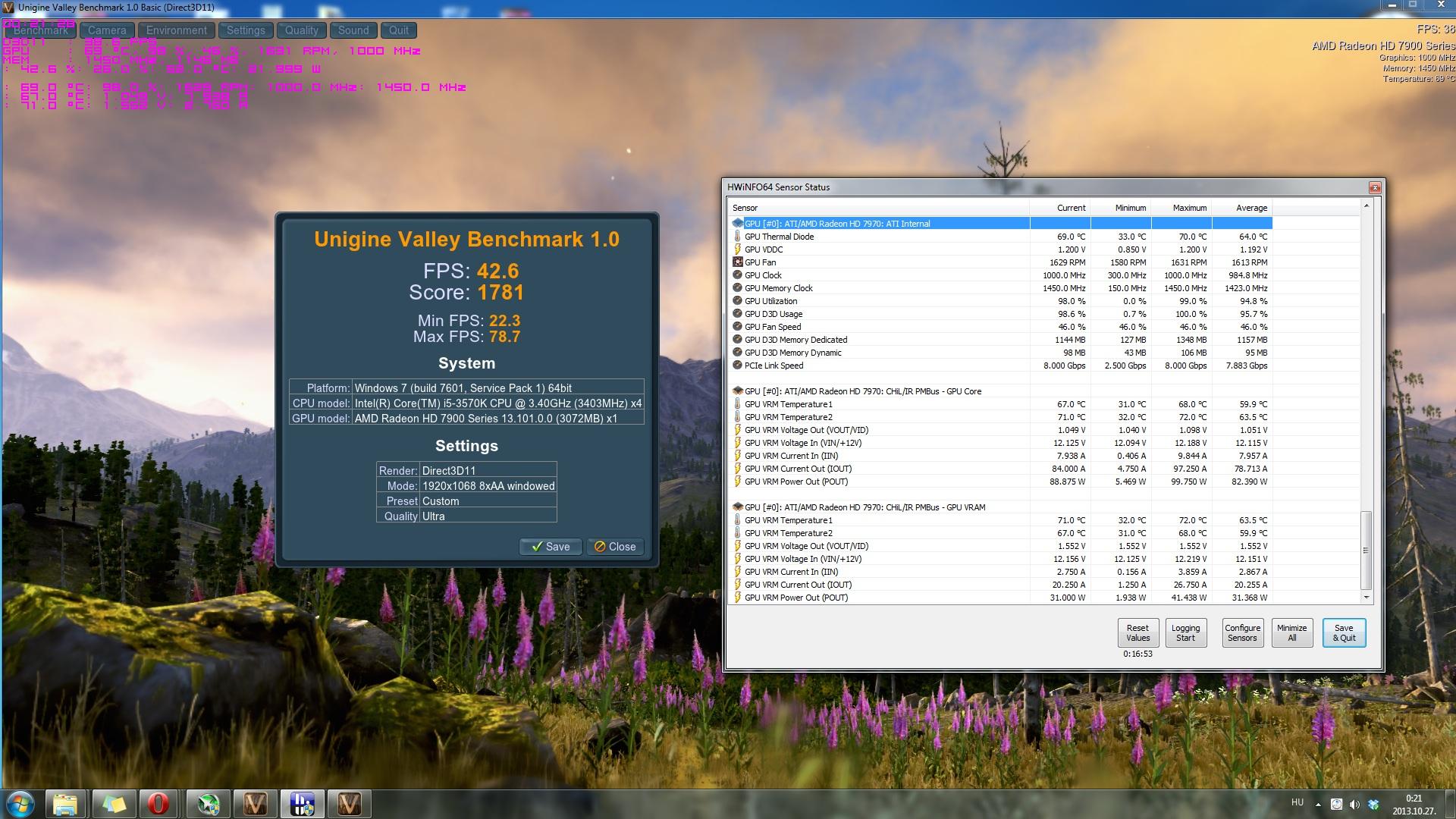Click the icon beside GPU D3D Memory Dedicated
This screenshot has width=1456, height=819.
(737, 340)
